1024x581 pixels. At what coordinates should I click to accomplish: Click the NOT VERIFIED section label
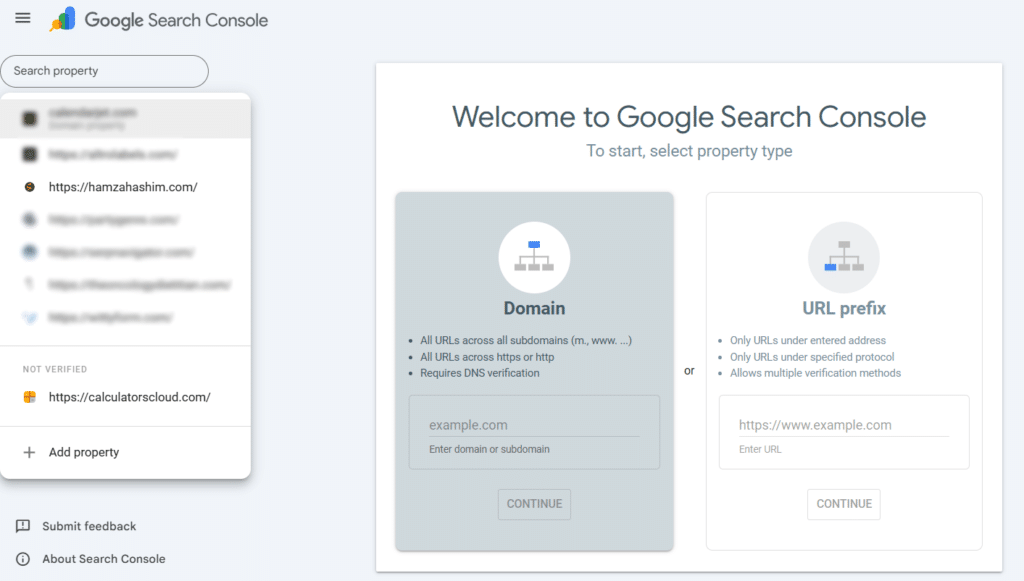click(55, 369)
